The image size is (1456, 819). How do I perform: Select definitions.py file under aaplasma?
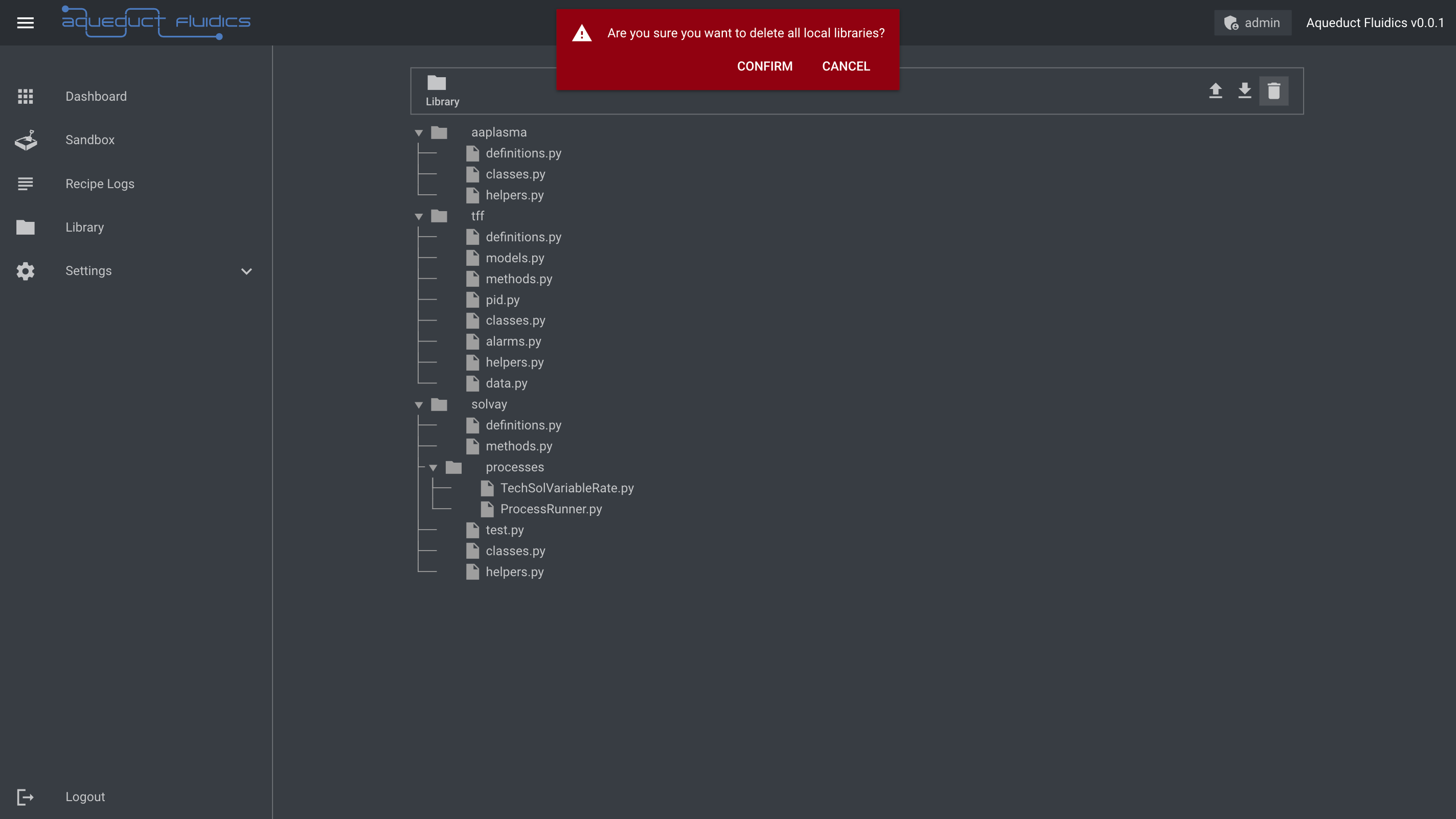523,153
